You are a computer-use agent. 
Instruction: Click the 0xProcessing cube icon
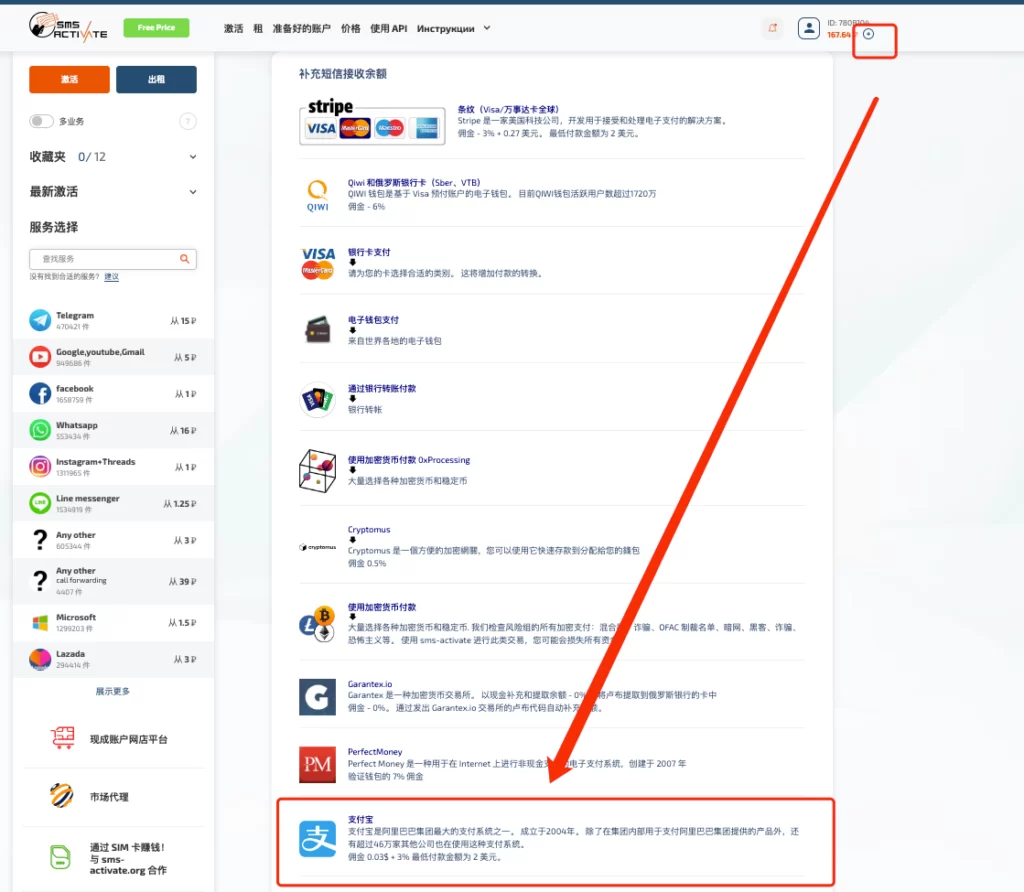point(317,470)
